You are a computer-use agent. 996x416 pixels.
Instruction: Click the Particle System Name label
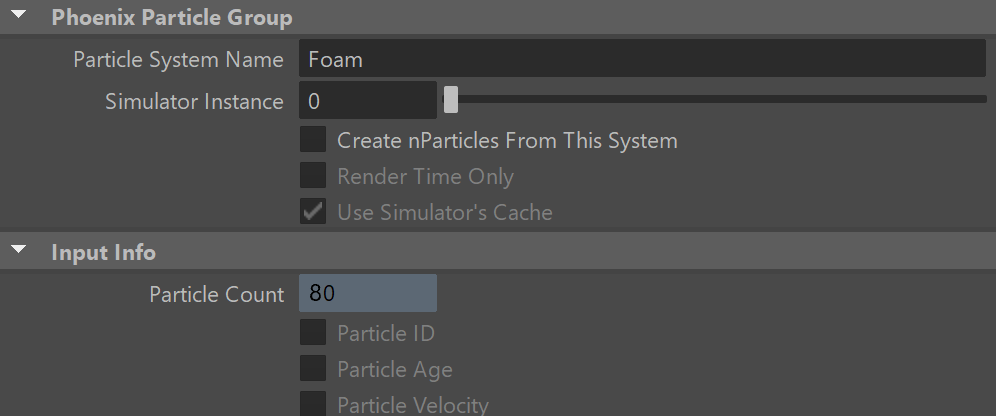(178, 60)
